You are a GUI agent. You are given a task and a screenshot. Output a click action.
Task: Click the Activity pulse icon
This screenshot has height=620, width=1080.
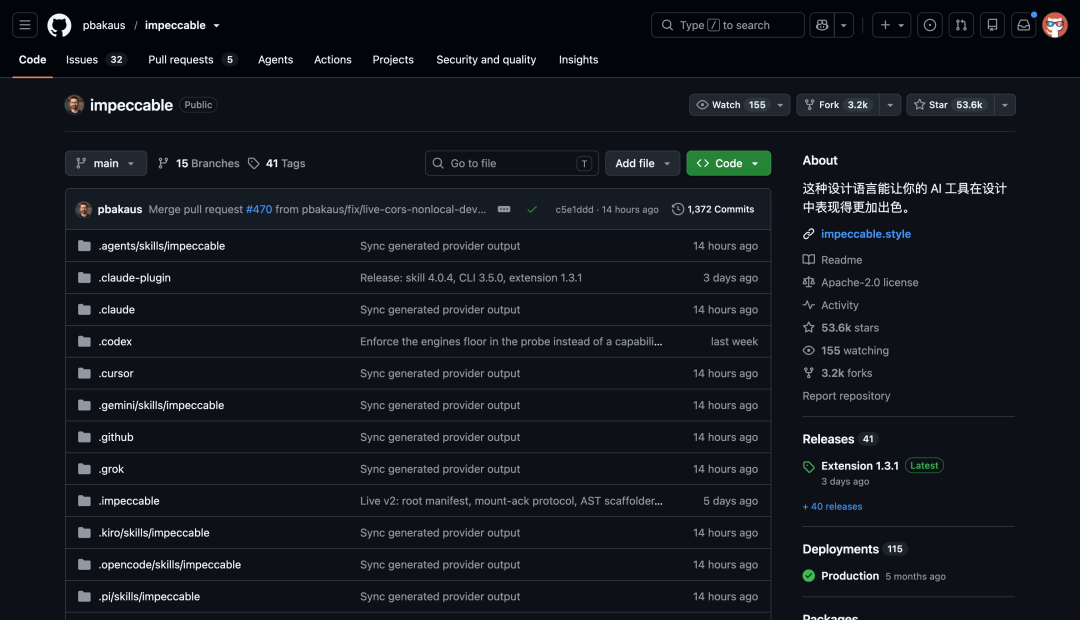pyautogui.click(x=809, y=305)
